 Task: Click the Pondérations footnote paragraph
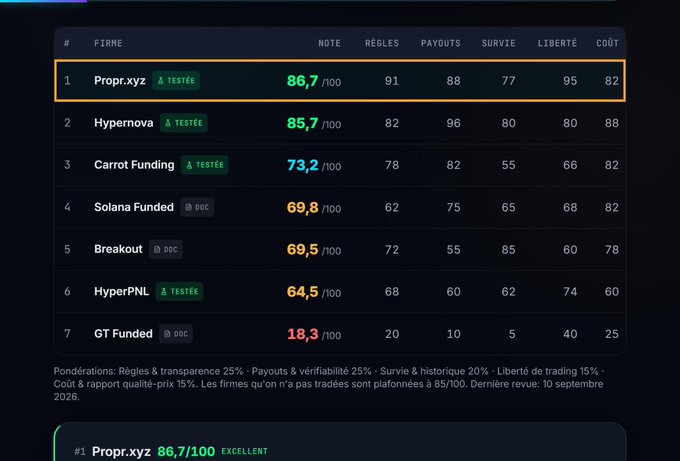(x=328, y=384)
